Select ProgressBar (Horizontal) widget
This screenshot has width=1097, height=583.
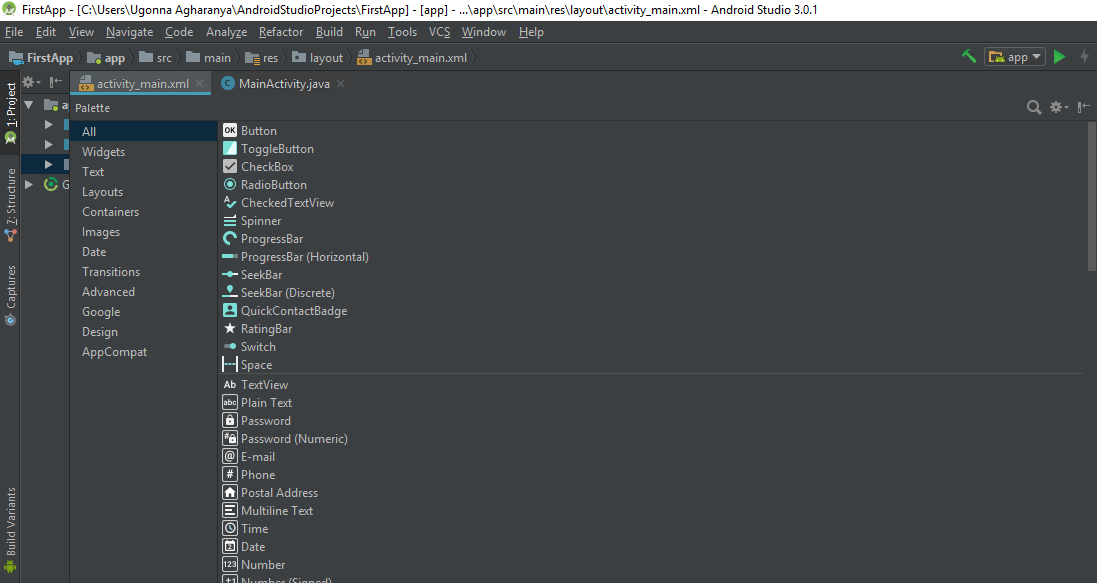[295, 257]
